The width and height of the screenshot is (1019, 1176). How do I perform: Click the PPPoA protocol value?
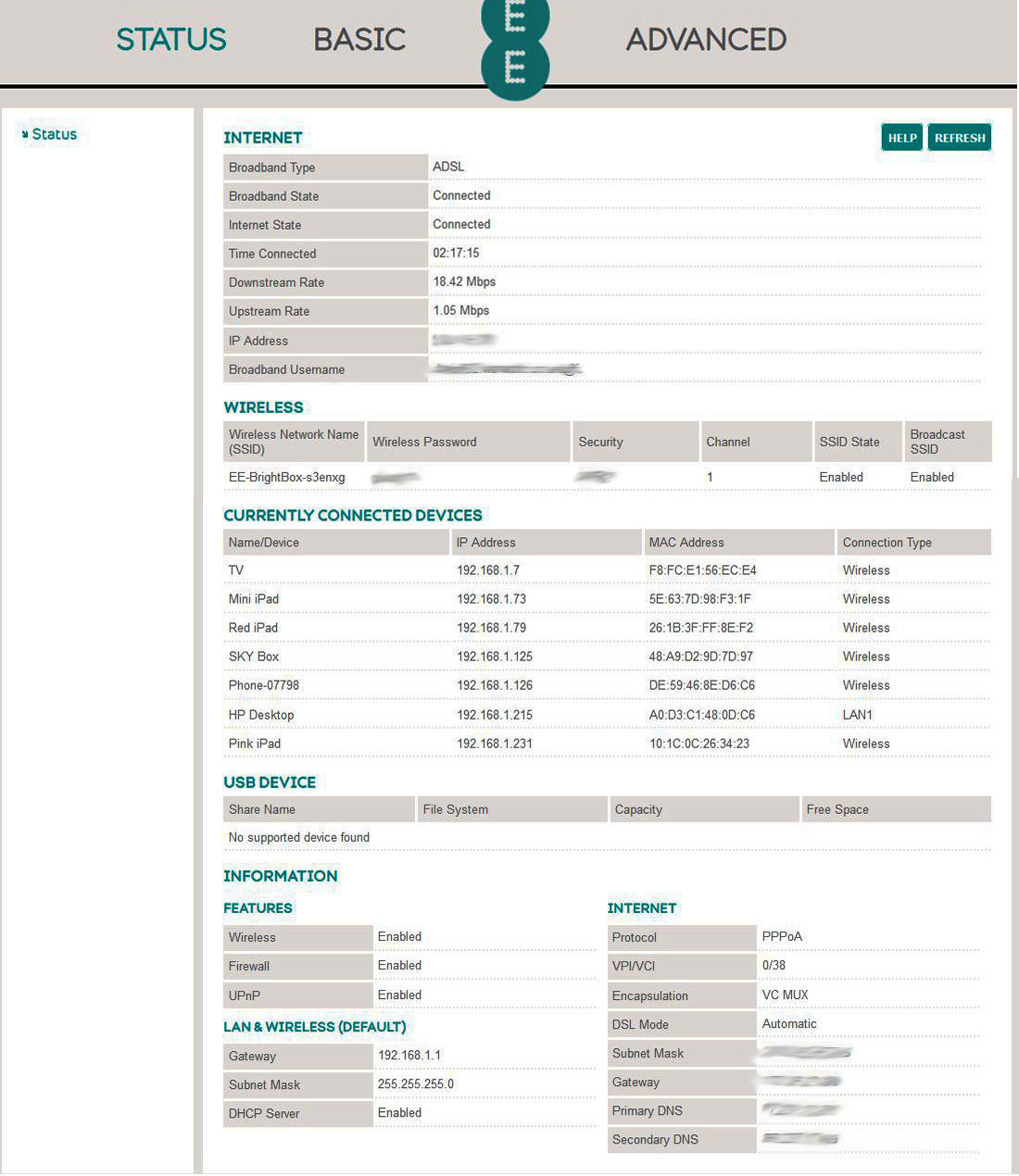782,936
